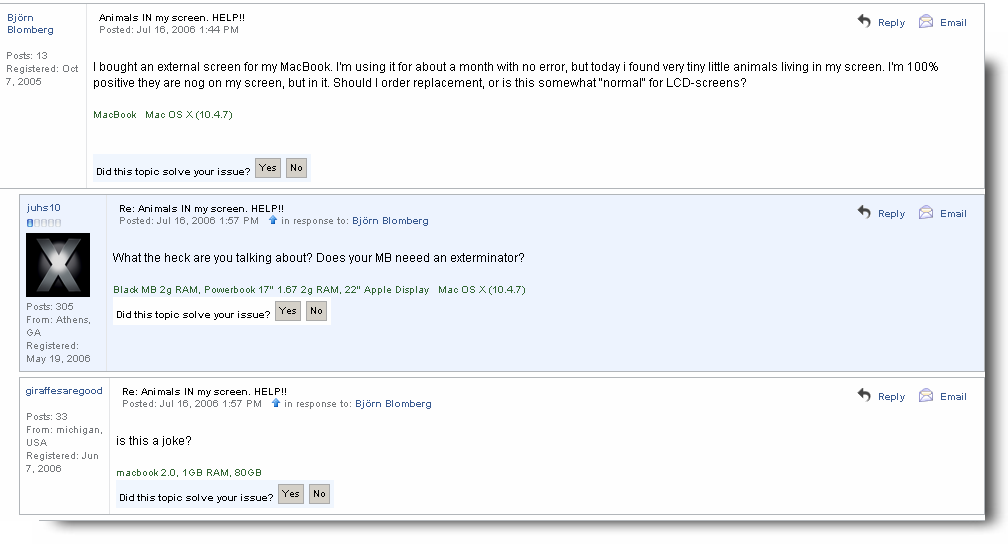The width and height of the screenshot is (1008, 544).
Task: Click the reply arrow icon on giraffesaregood's post
Action: (x=864, y=395)
